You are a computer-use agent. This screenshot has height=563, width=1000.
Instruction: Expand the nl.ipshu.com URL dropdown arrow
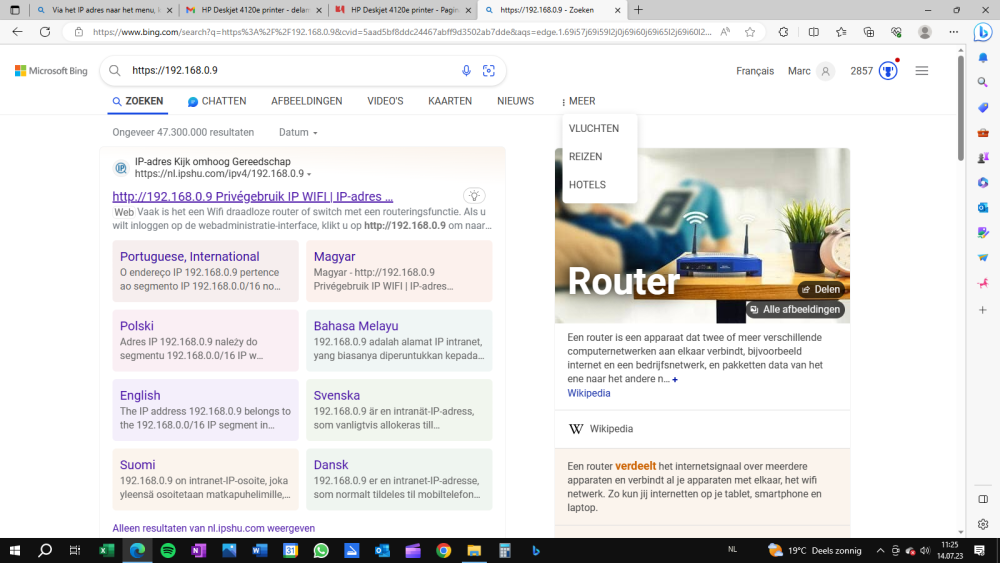point(309,174)
